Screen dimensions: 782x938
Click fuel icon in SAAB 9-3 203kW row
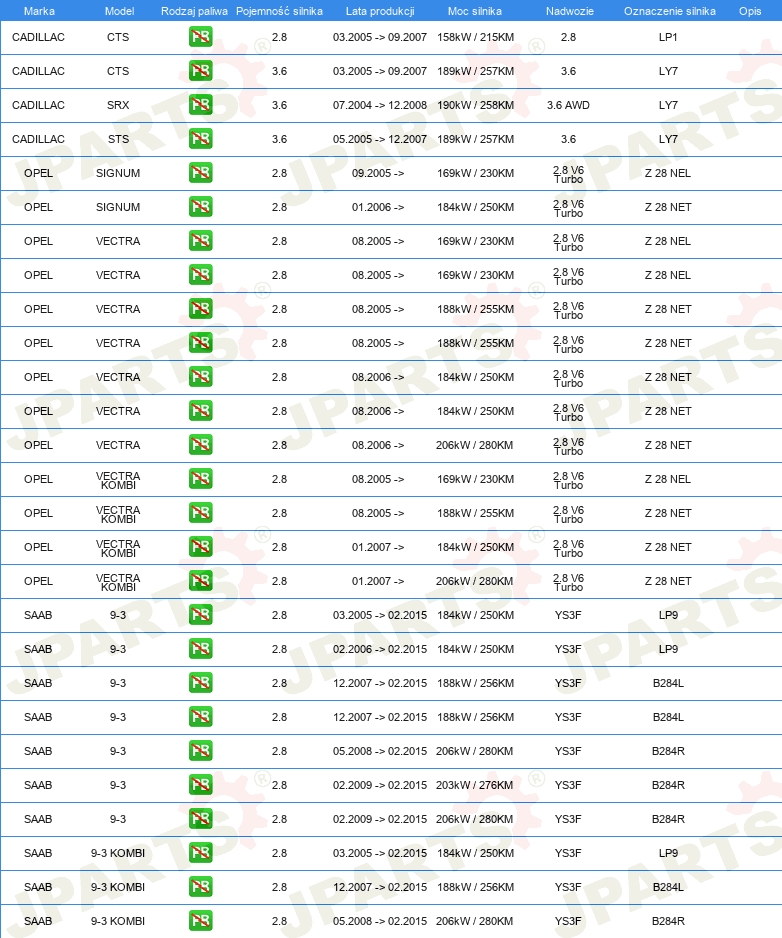click(200, 785)
